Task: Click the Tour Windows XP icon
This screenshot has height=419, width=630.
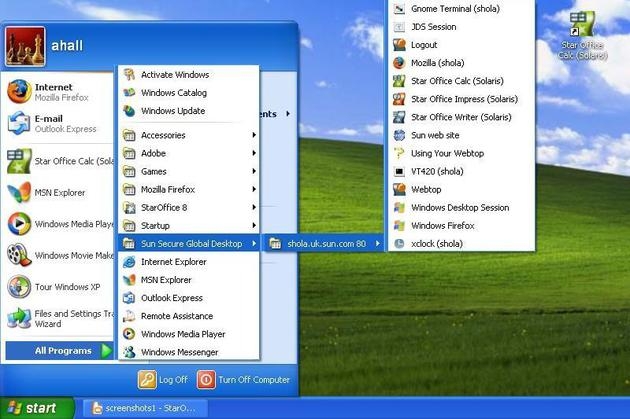Action: pos(19,286)
